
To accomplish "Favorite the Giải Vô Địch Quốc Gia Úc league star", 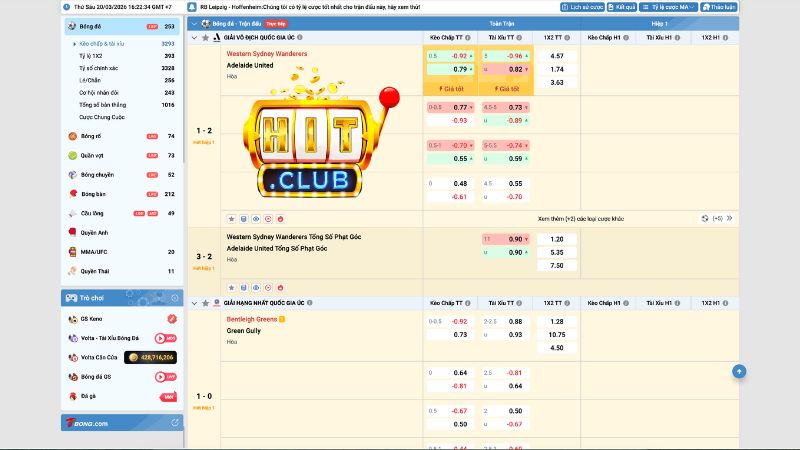I will pyautogui.click(x=205, y=38).
